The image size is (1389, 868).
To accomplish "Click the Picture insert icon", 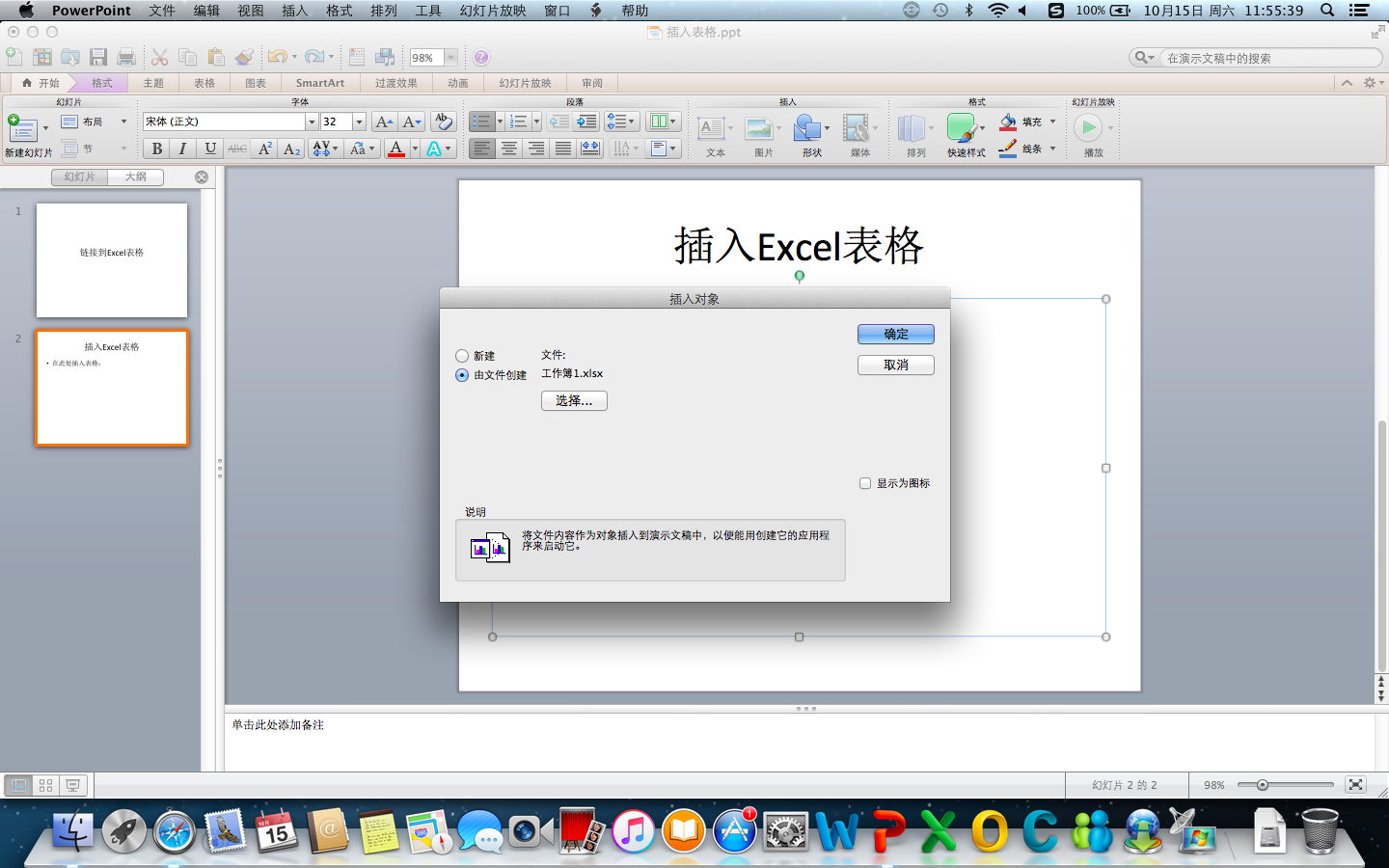I will click(760, 128).
